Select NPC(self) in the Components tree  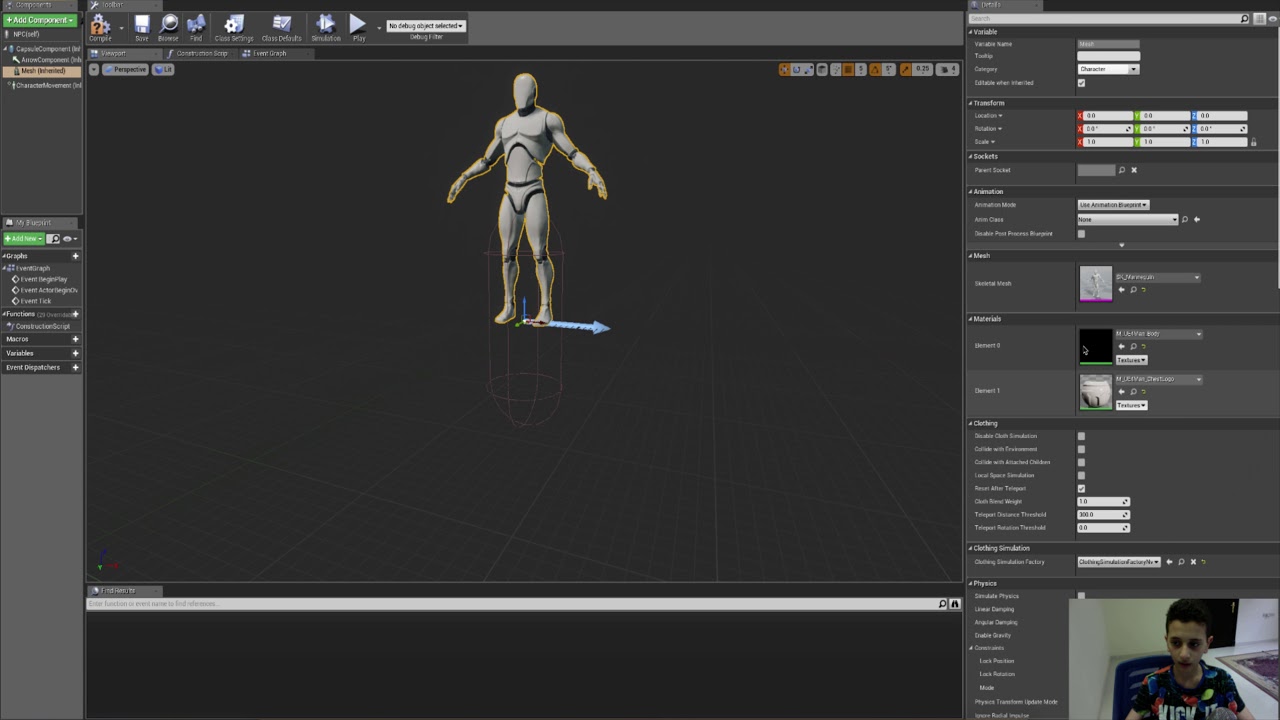[26, 34]
